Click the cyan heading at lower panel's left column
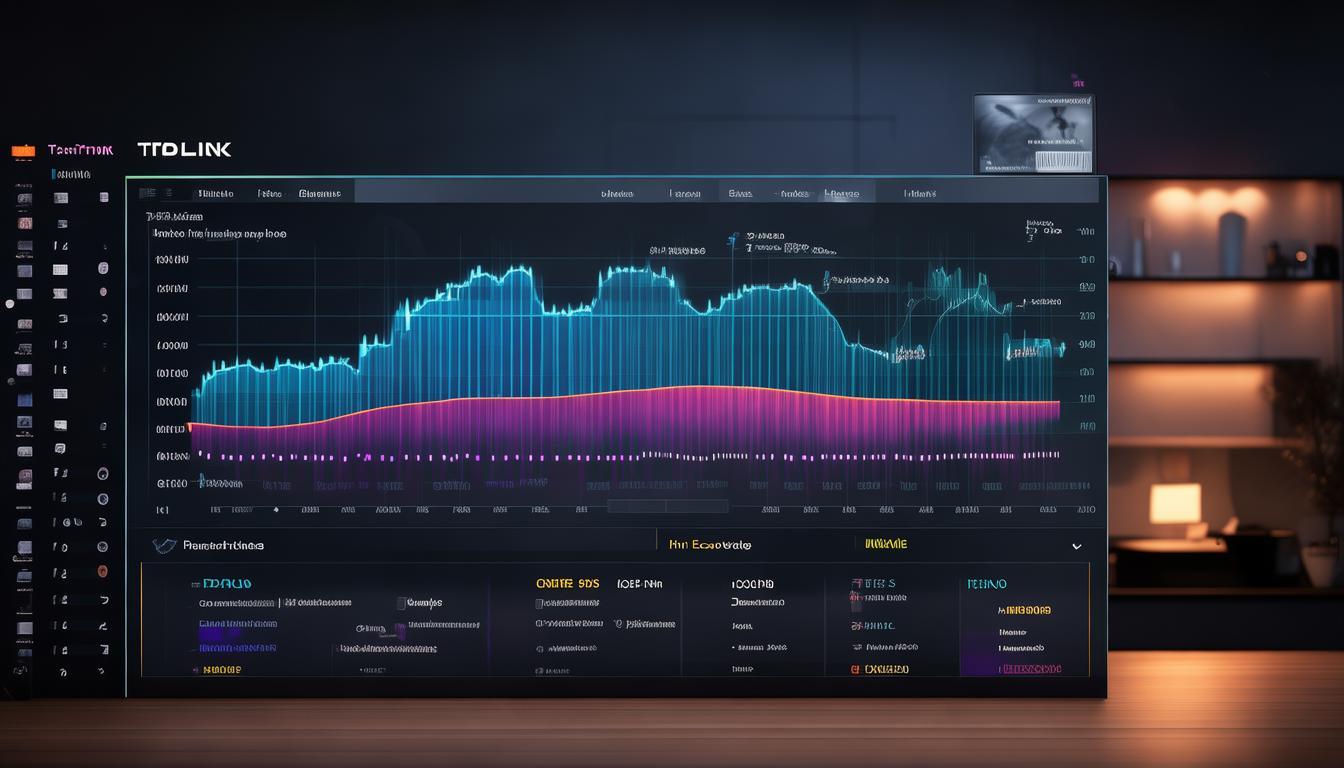This screenshot has width=1344, height=768. pos(227,583)
